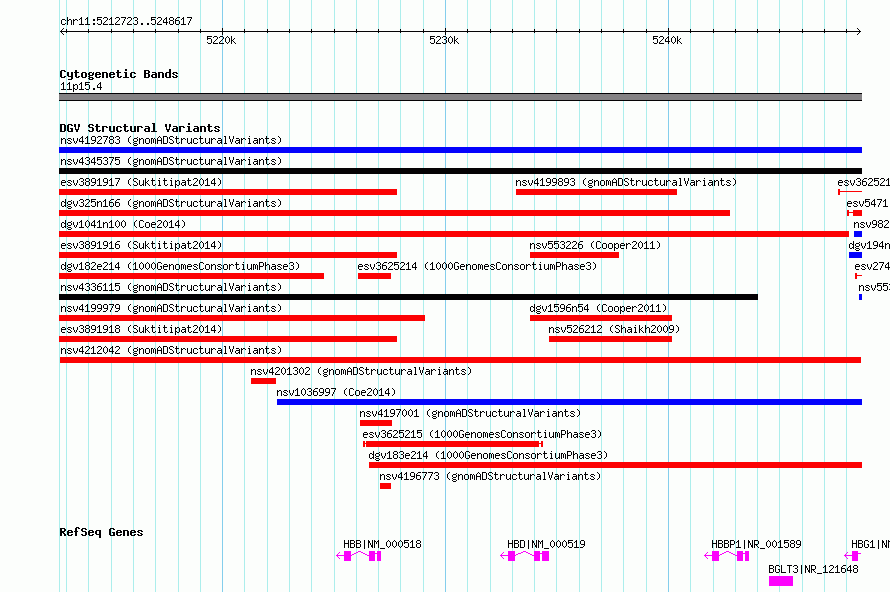
Task: Click the dgv1041n100 (Coe2014) label
Action: pyautogui.click(x=123, y=224)
